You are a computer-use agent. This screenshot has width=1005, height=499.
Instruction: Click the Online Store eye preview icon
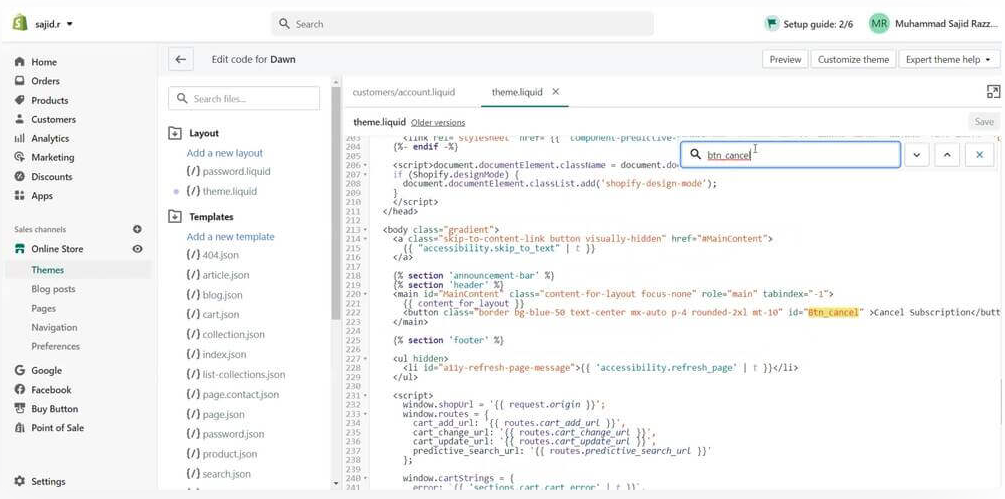tap(137, 249)
